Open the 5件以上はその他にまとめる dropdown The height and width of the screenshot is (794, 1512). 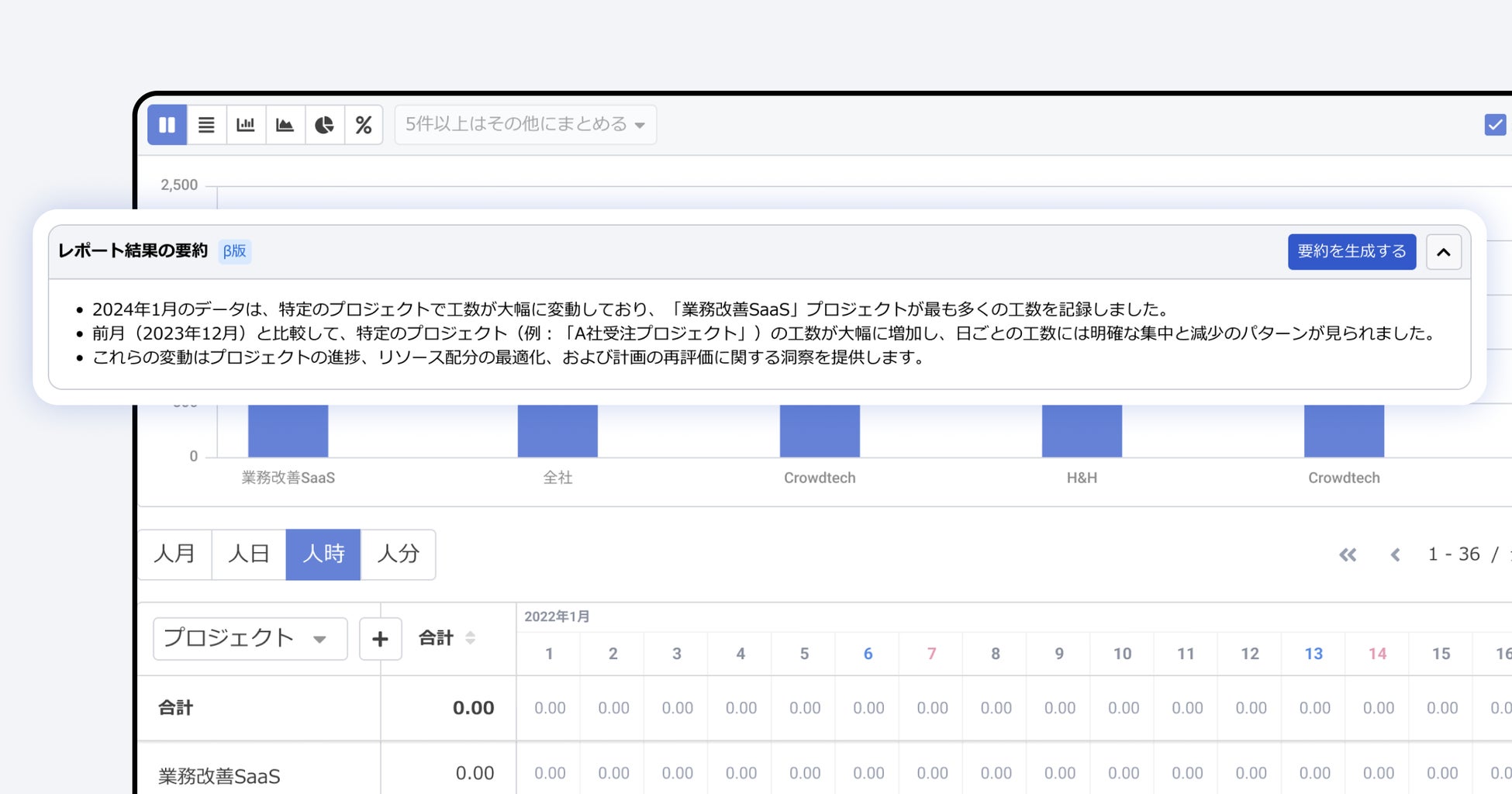(x=526, y=125)
